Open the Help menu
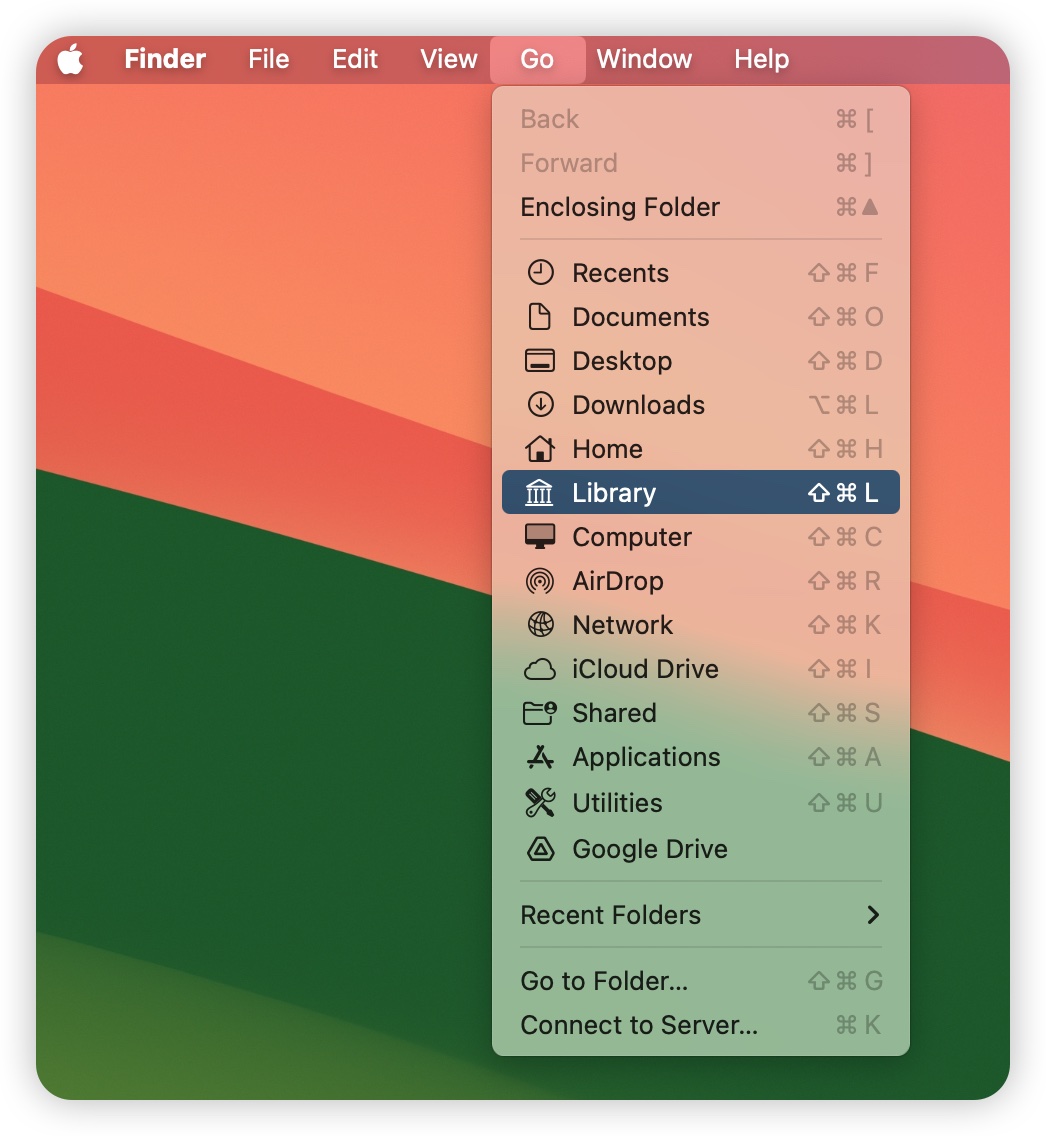 coord(761,59)
